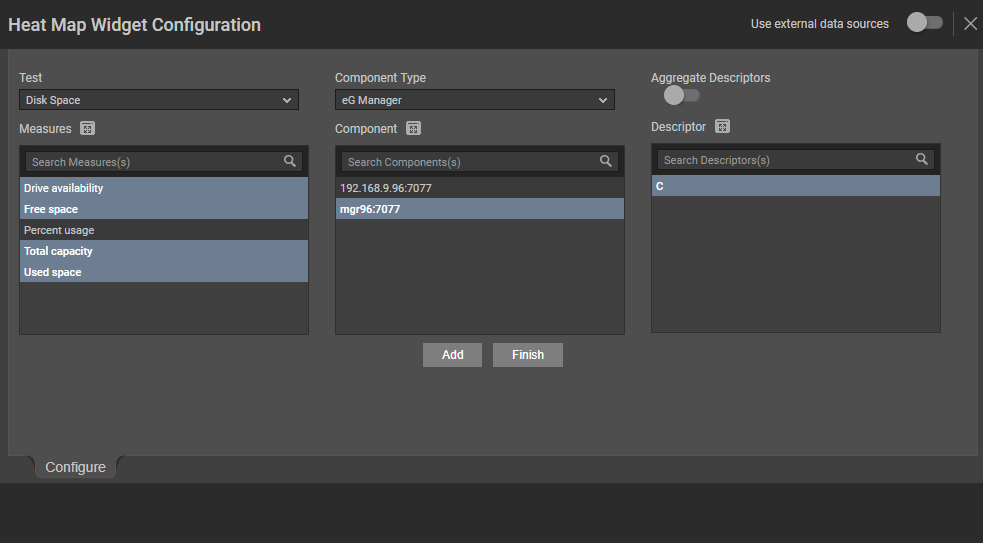Select component 192.168.9.96:7077

480,187
